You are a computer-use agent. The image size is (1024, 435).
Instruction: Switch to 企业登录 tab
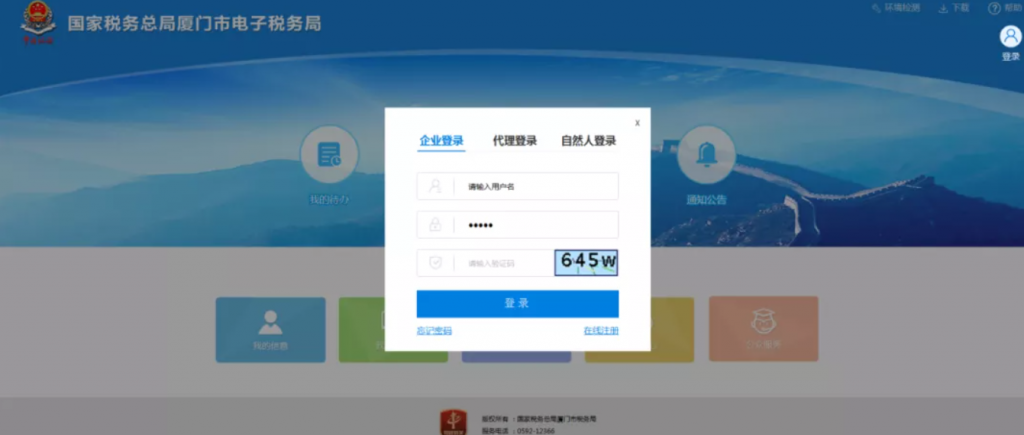click(441, 141)
